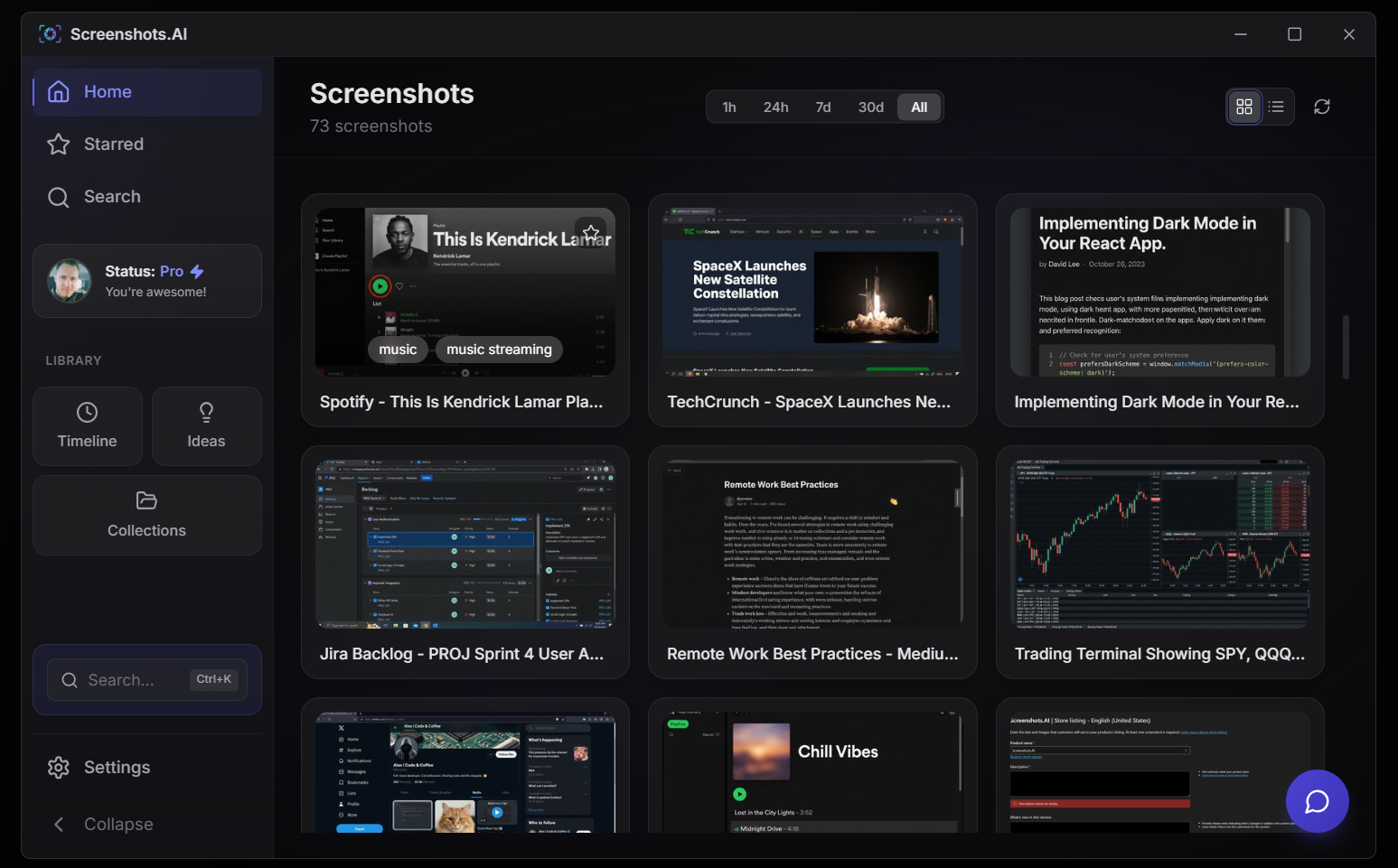
Task: Open the Timeline library view
Action: click(87, 425)
